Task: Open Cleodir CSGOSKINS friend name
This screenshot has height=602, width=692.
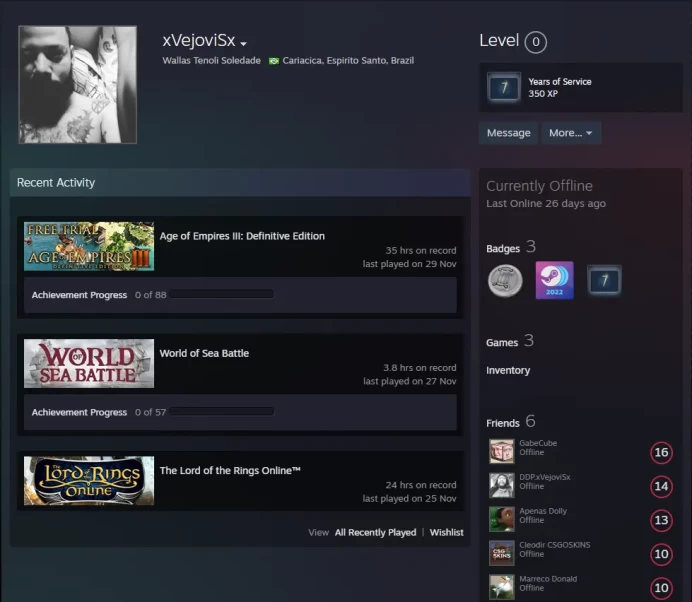Action: pos(555,545)
